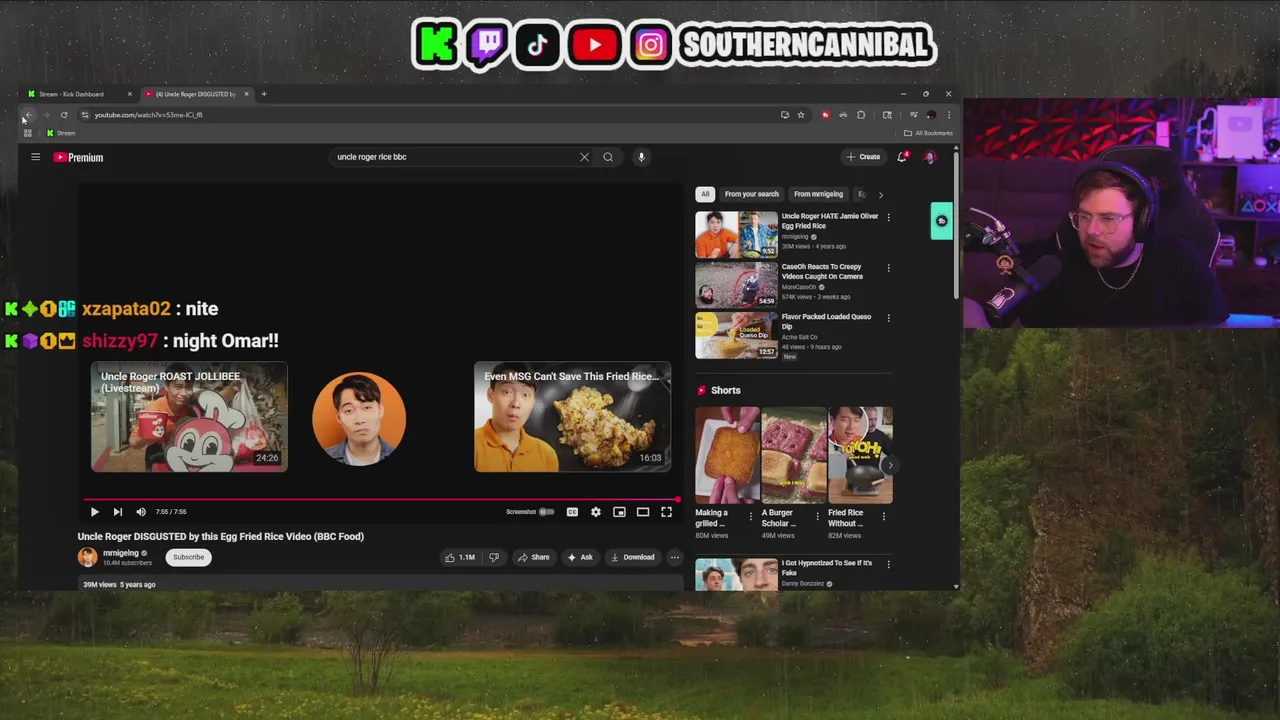
Task: Dislike the video
Action: 494,557
